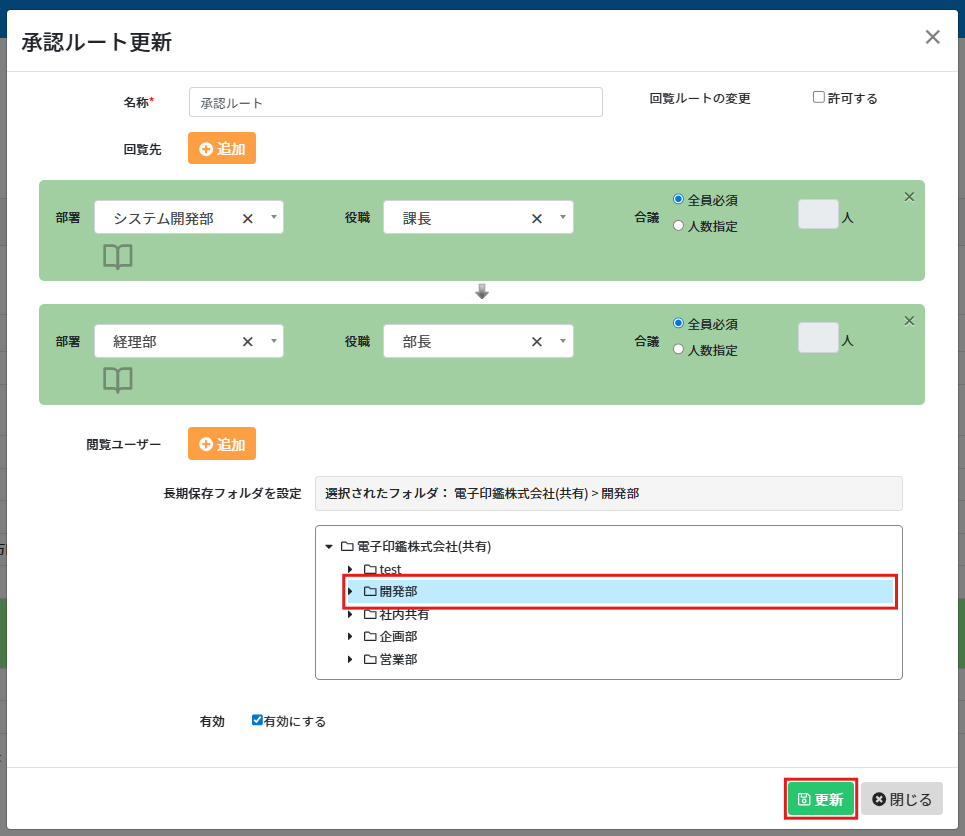Collapse the 電子印鑑株式会社(共有) root folder
The image size is (965, 836).
coord(329,547)
